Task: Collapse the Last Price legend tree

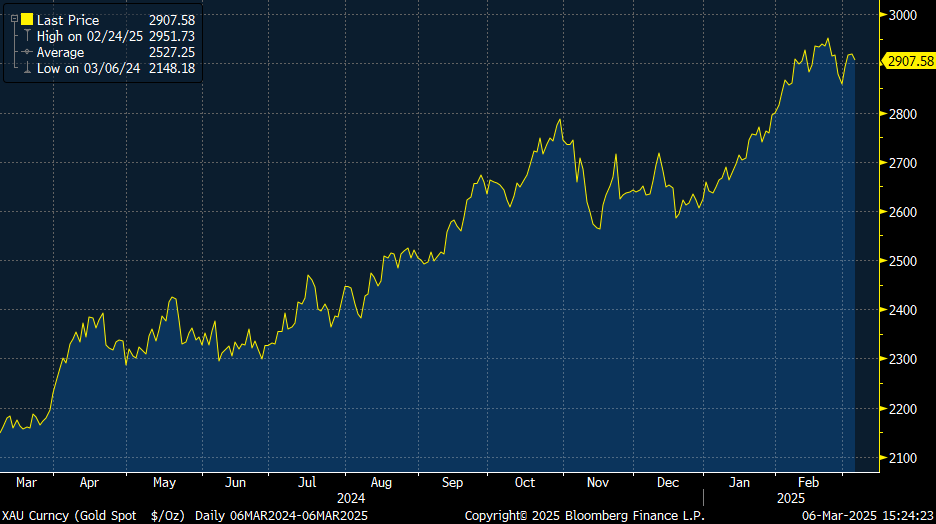Action: (x=12, y=19)
